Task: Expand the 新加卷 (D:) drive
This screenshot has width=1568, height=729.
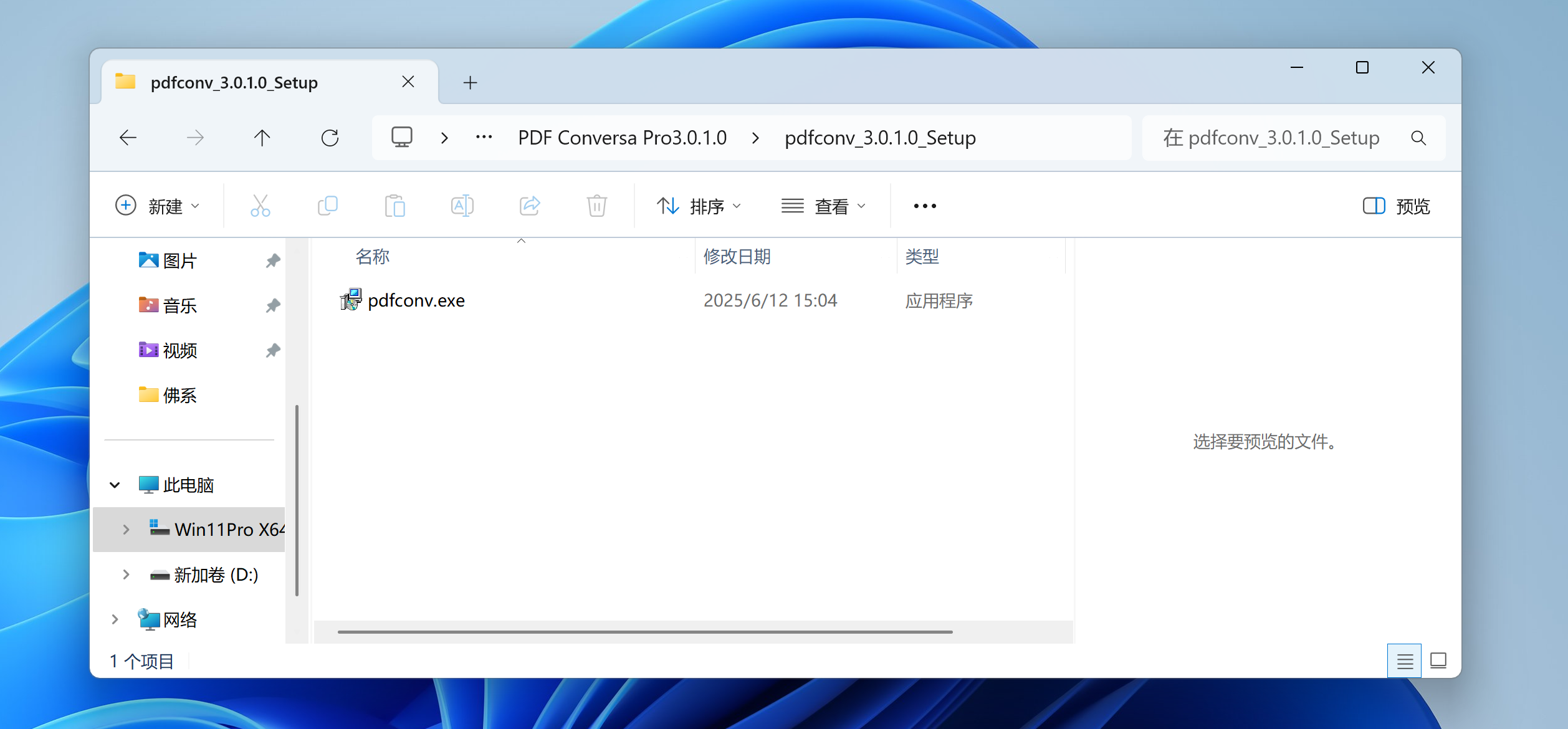Action: 126,574
